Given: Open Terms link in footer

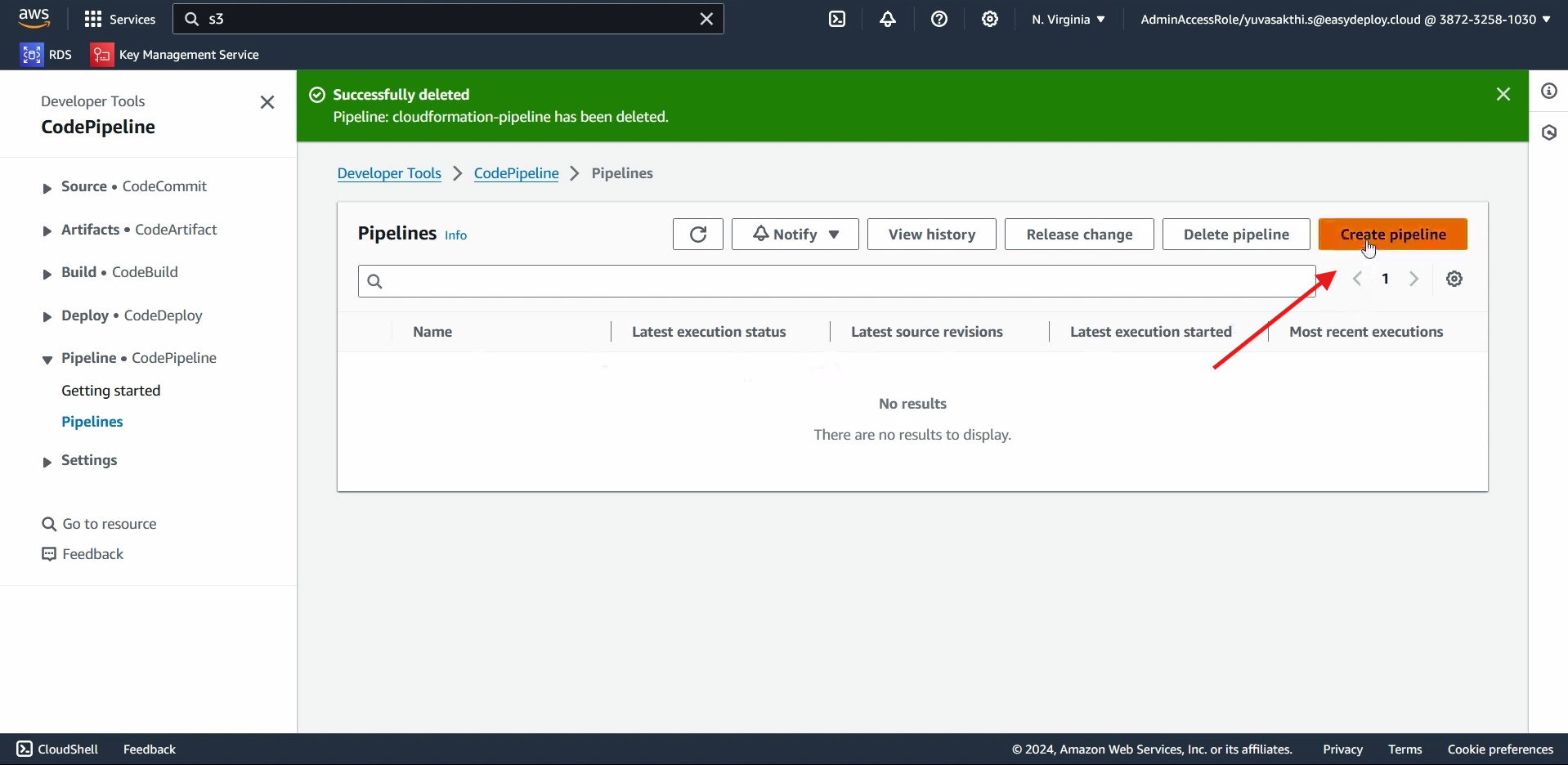Looking at the screenshot, I should 1405,749.
